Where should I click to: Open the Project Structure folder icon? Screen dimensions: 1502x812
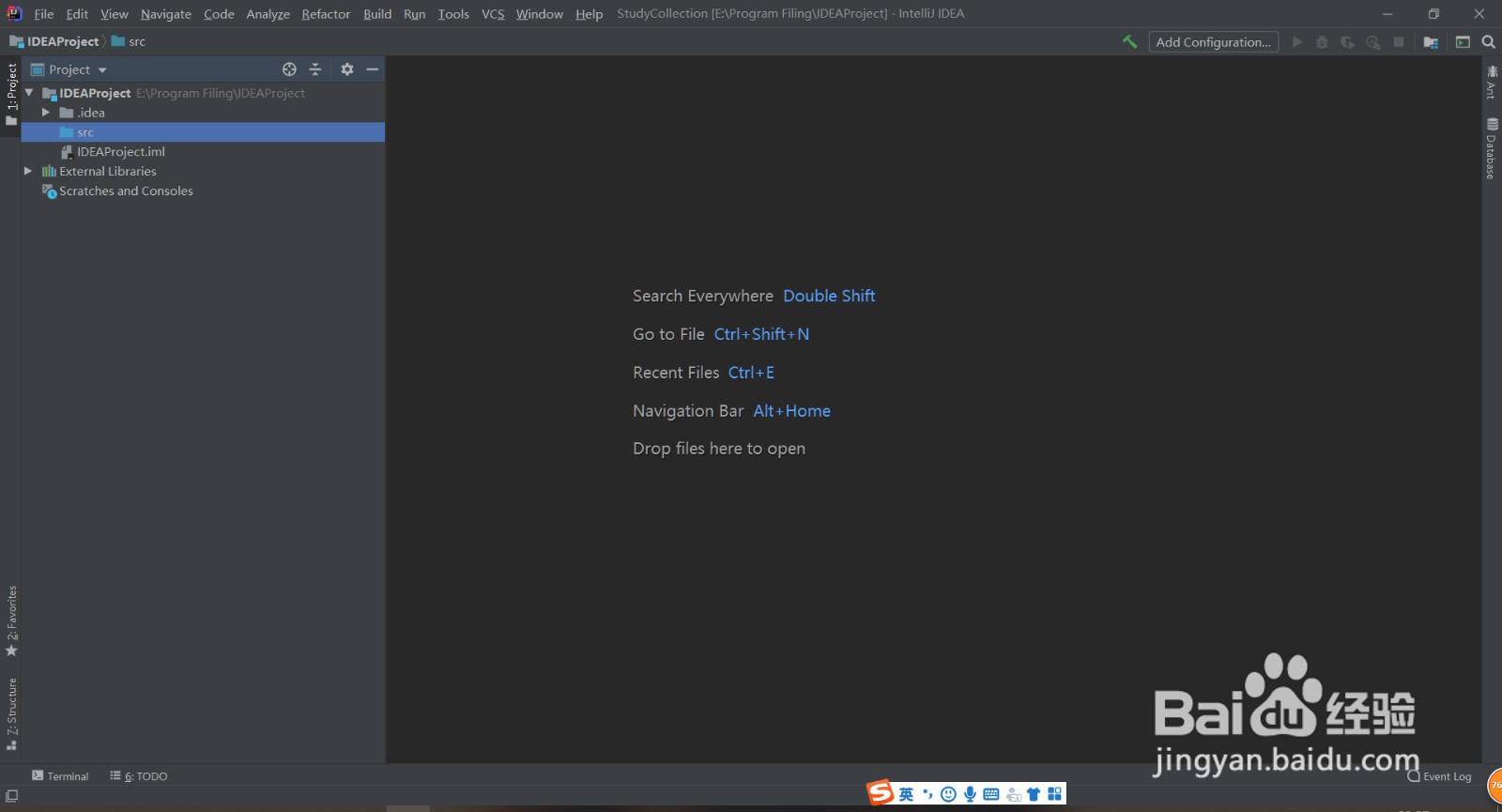point(1431,42)
